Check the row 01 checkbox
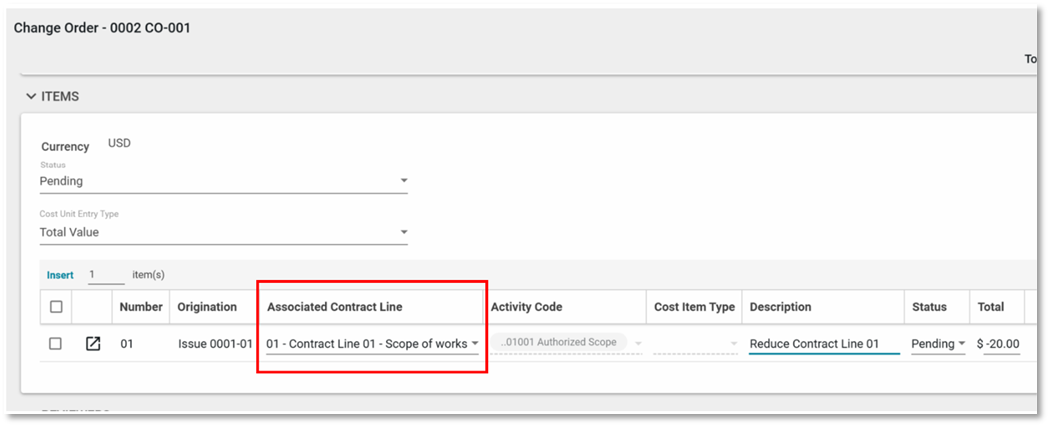The height and width of the screenshot is (426, 1049). pyautogui.click(x=56, y=344)
